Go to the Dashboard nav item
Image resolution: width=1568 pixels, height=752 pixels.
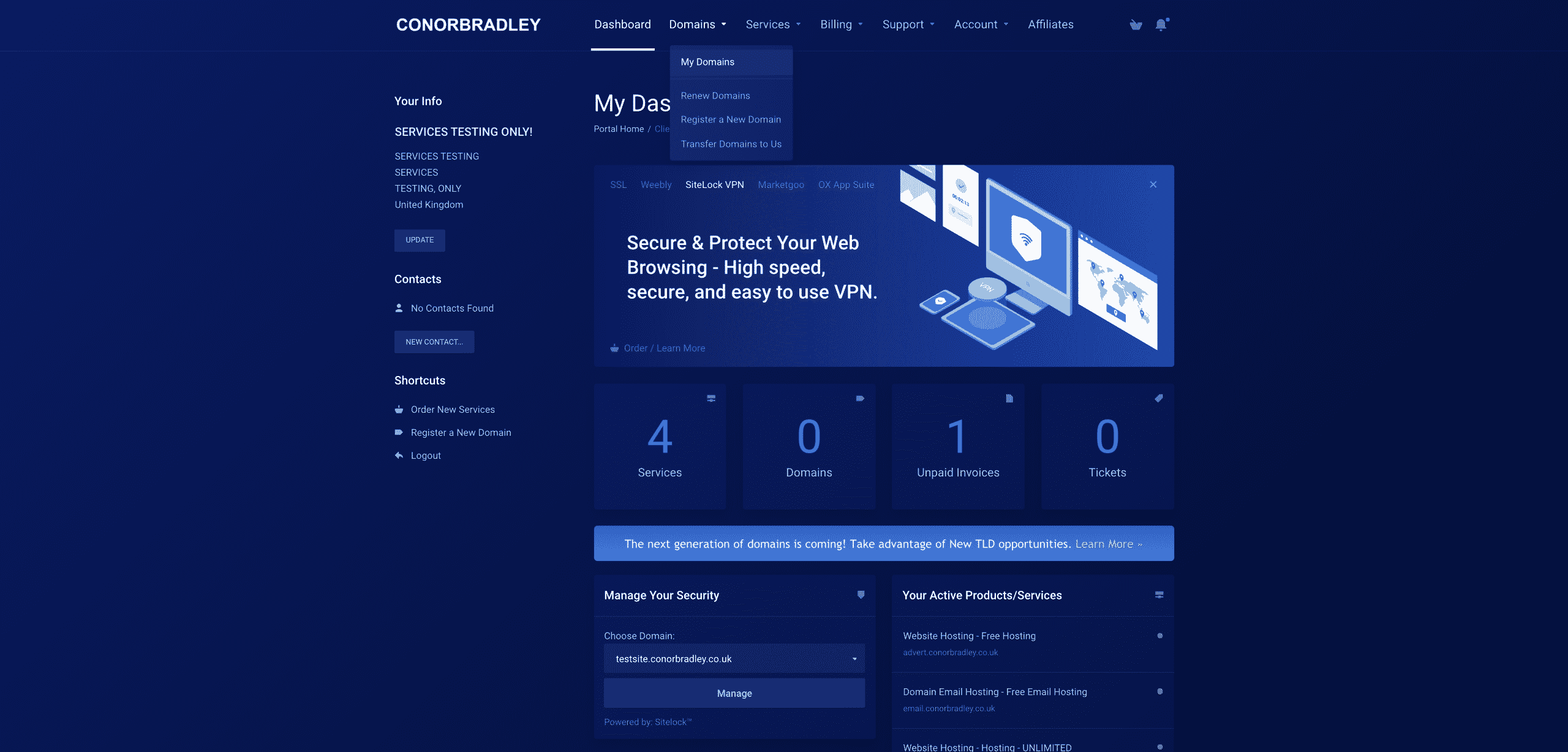[622, 24]
